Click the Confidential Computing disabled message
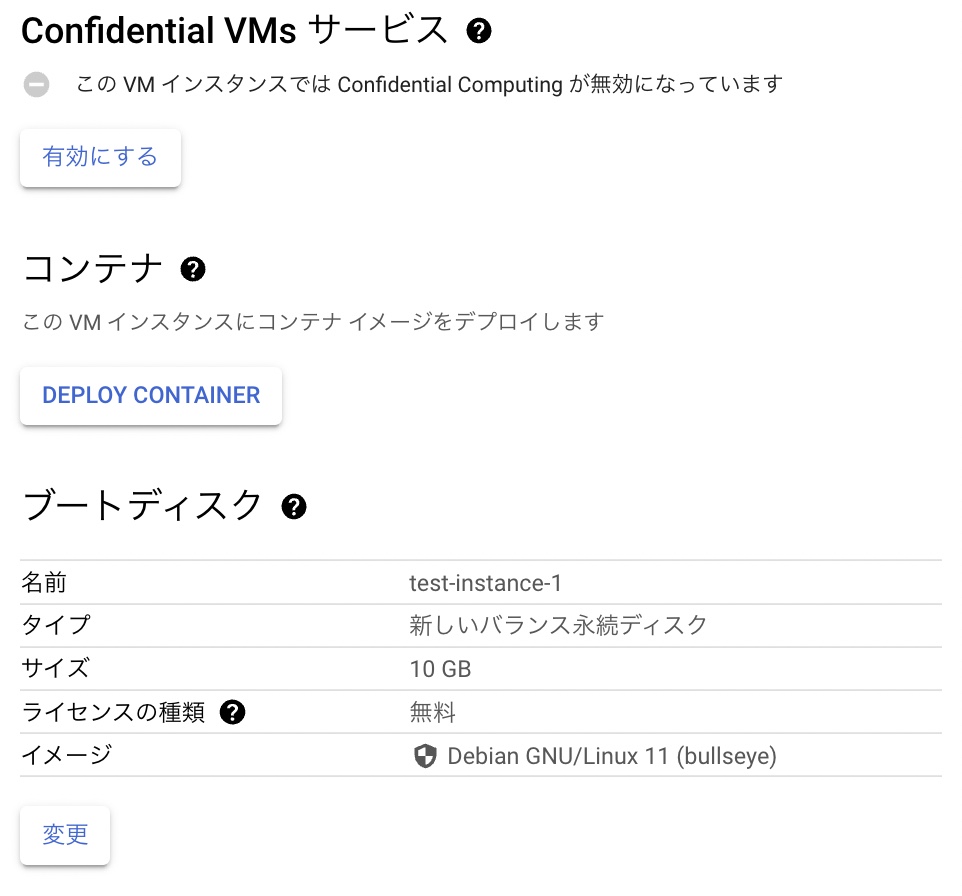Image resolution: width=962 pixels, height=896 pixels. 430,84
